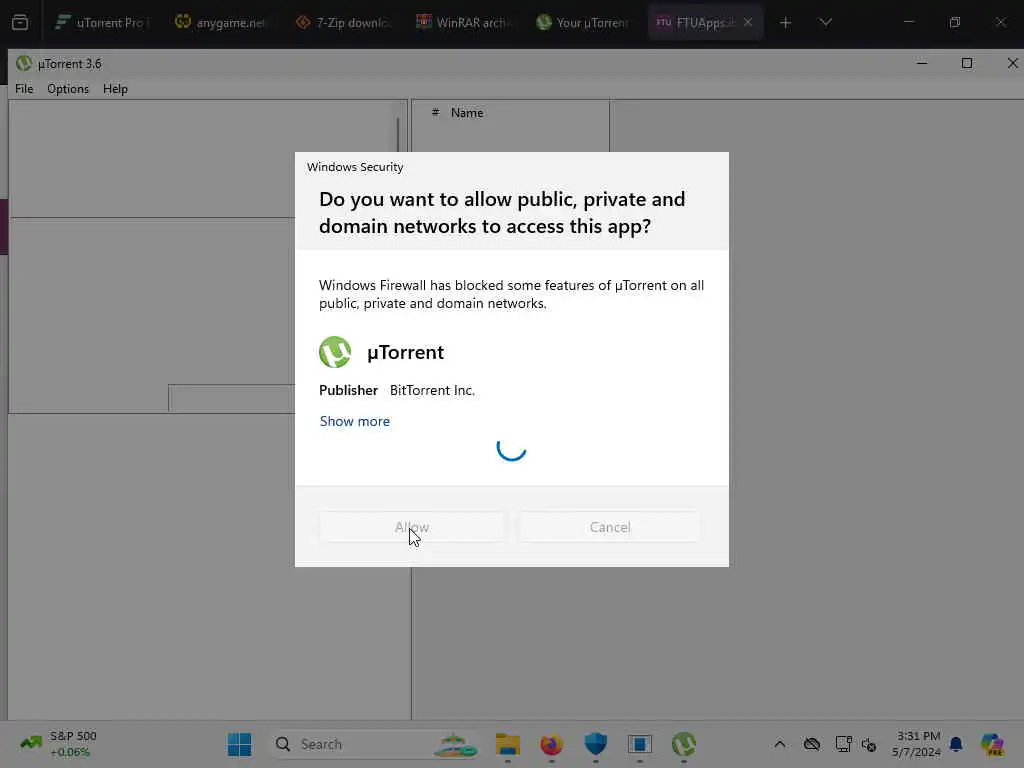Close the FTUApps browser tab

(748, 22)
